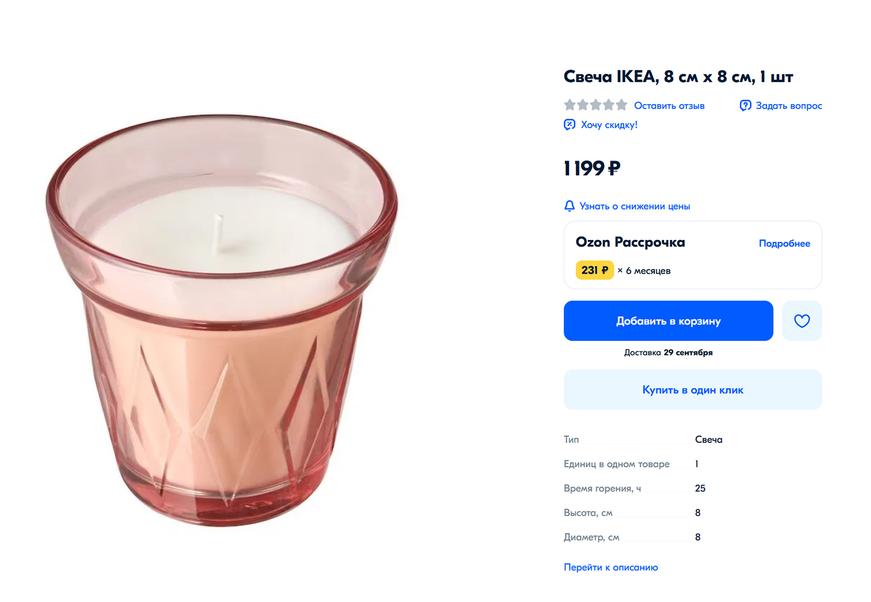Click "Узнать о снижении цены" link

click(634, 206)
